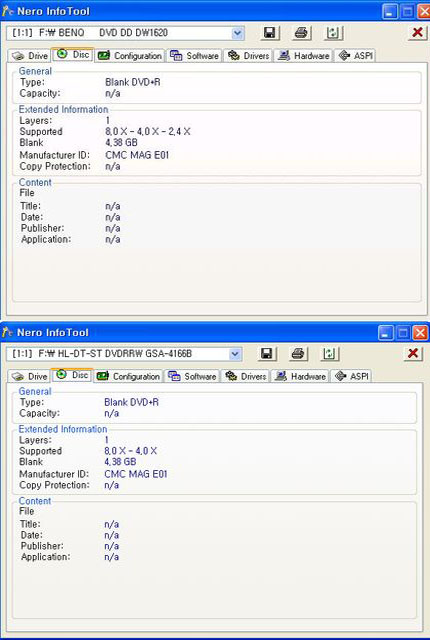Click Nero app icon in bottom title bar

[7, 332]
